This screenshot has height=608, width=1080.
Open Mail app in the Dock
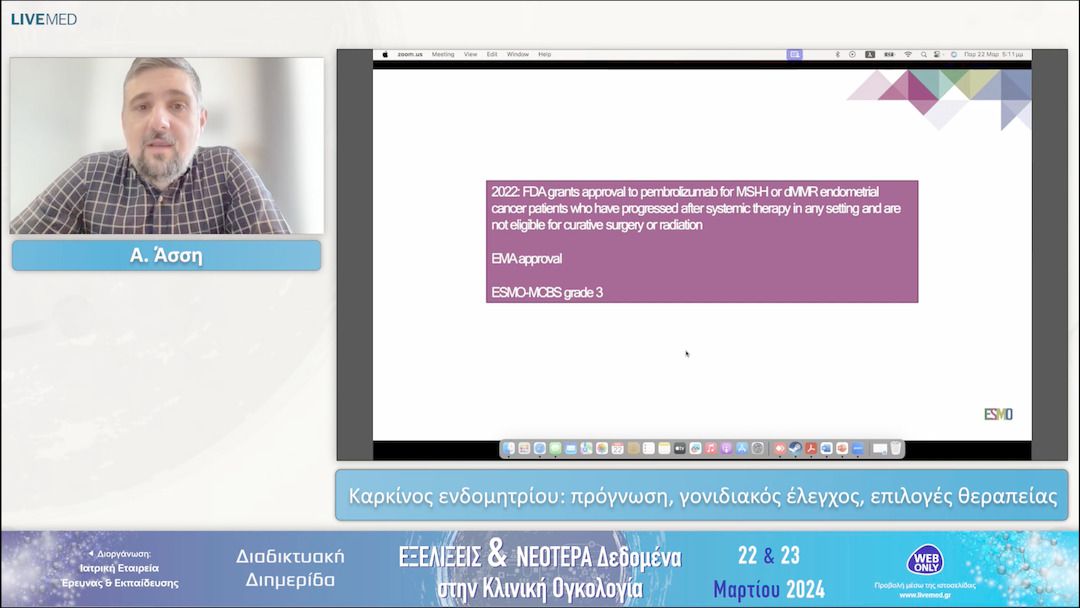(x=571, y=448)
